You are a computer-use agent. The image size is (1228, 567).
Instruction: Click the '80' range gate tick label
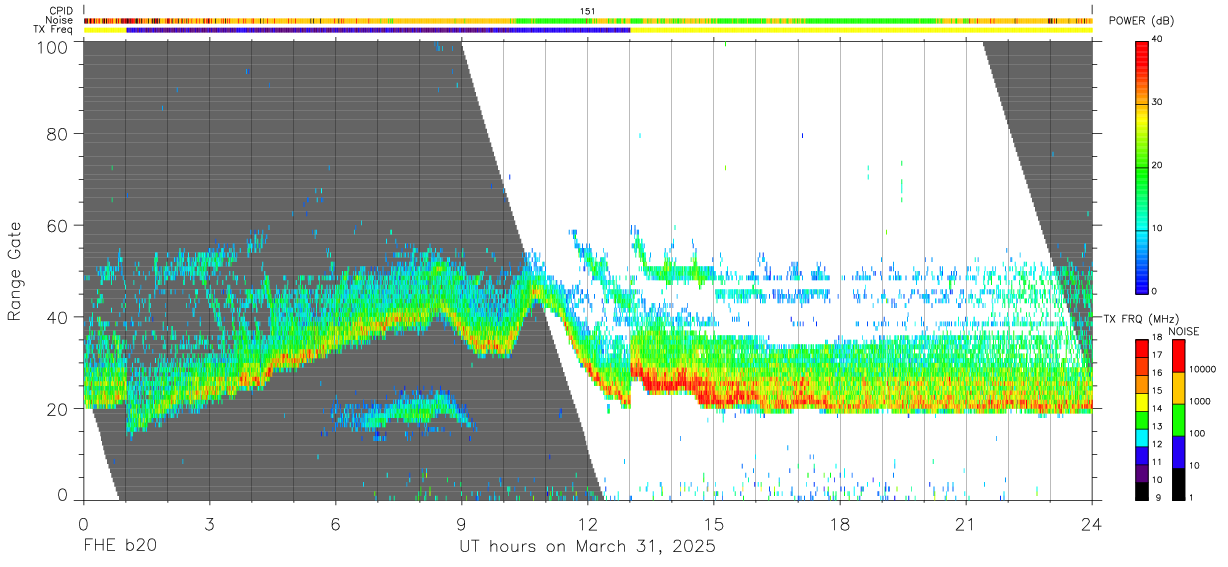coord(58,133)
